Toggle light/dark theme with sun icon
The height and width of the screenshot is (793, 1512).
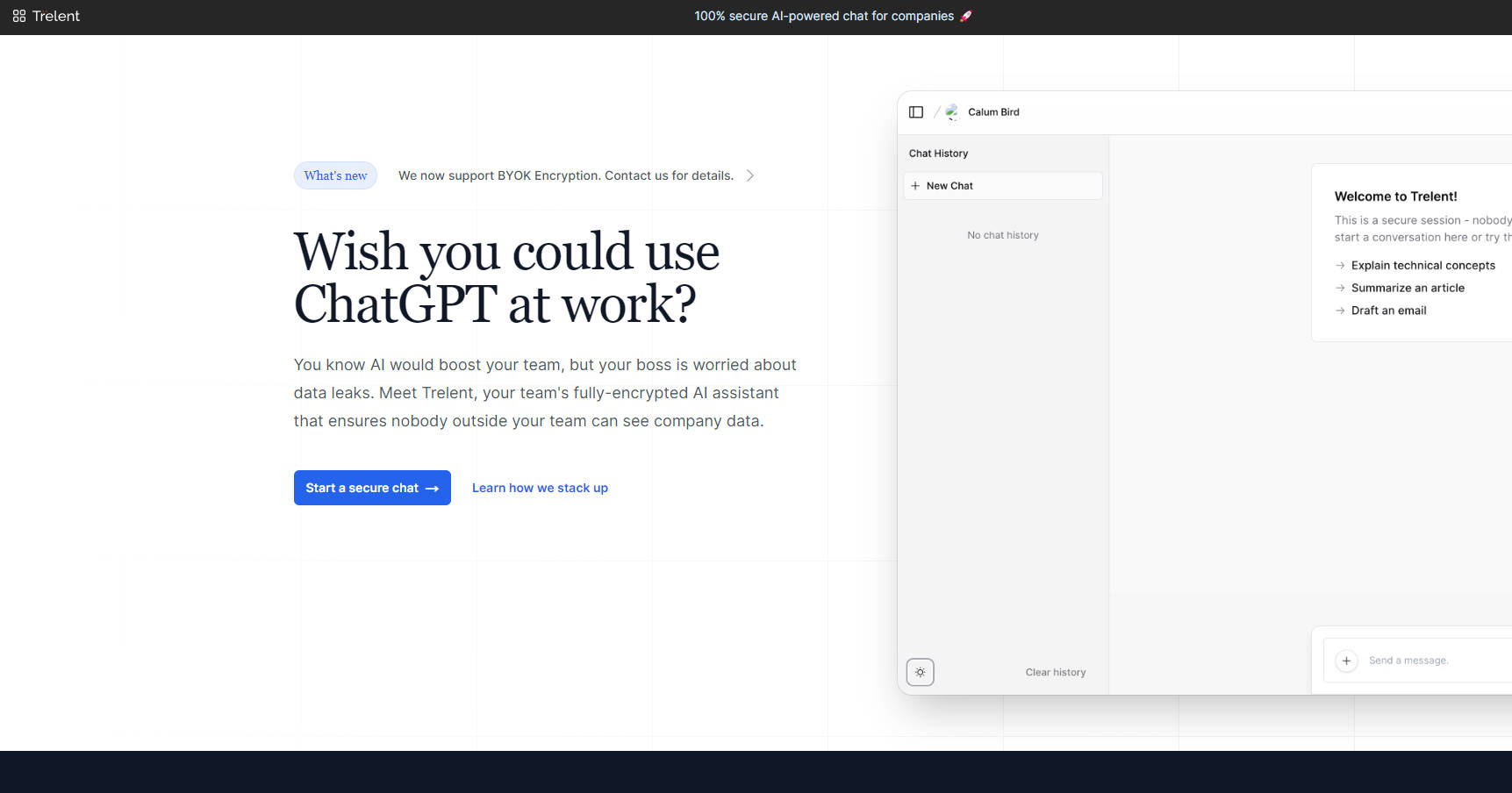(920, 672)
